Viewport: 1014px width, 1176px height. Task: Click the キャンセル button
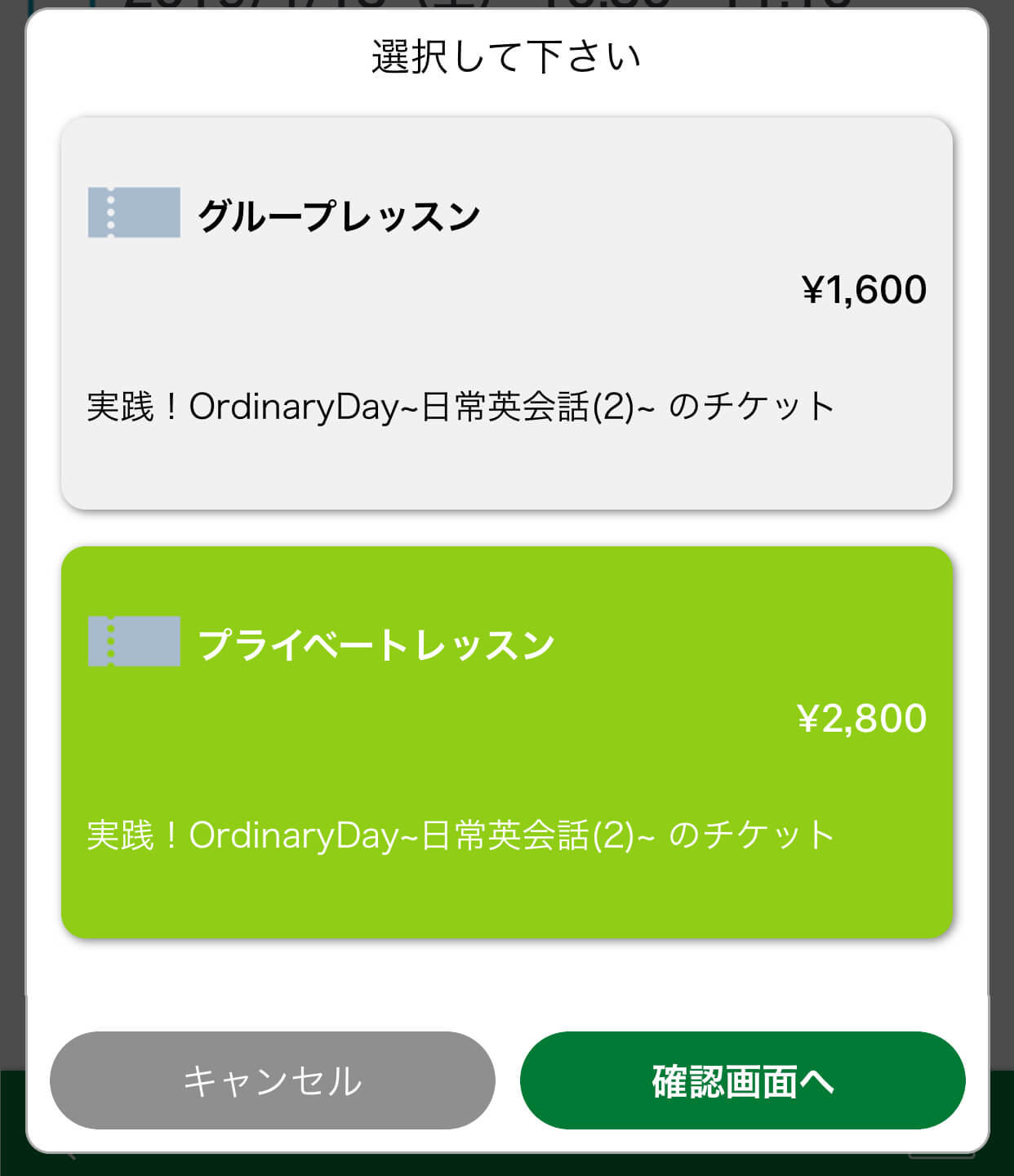273,1080
